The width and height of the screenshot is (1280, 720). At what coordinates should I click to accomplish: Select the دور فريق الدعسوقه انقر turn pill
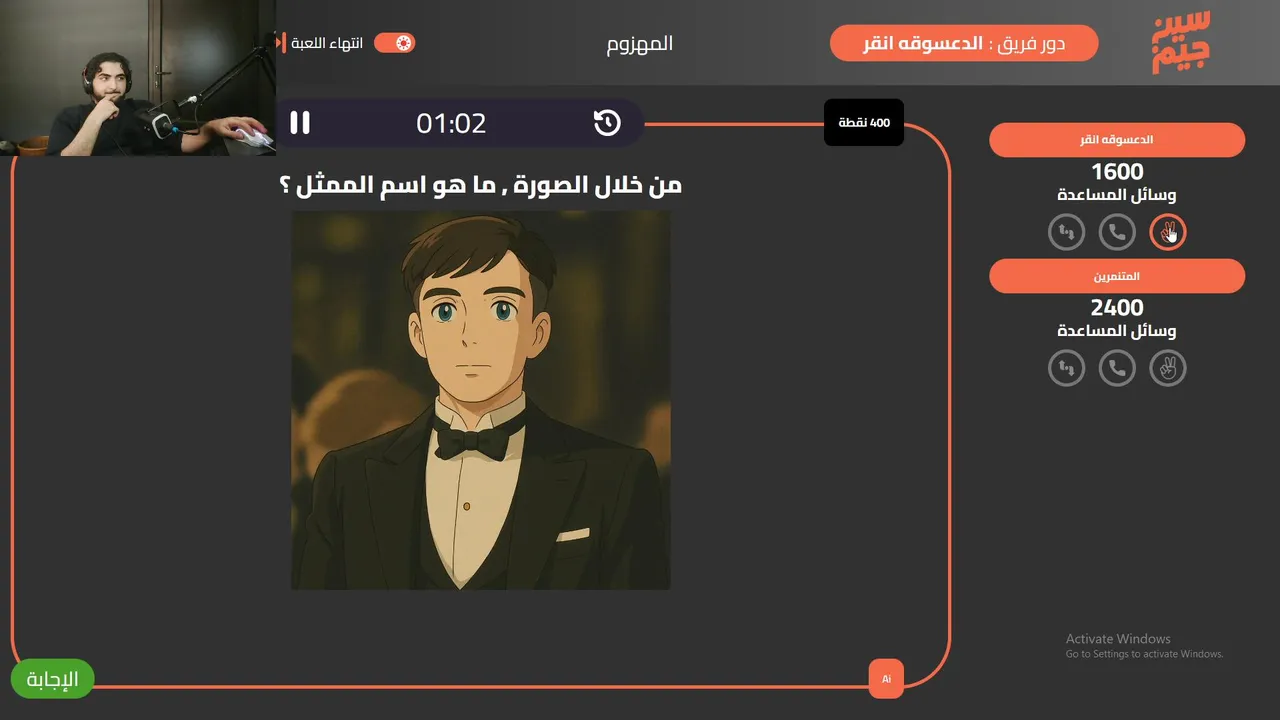964,43
